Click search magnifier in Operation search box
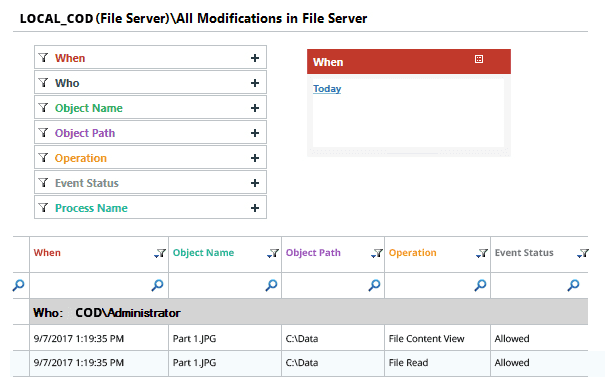The image size is (612, 382). (x=480, y=286)
